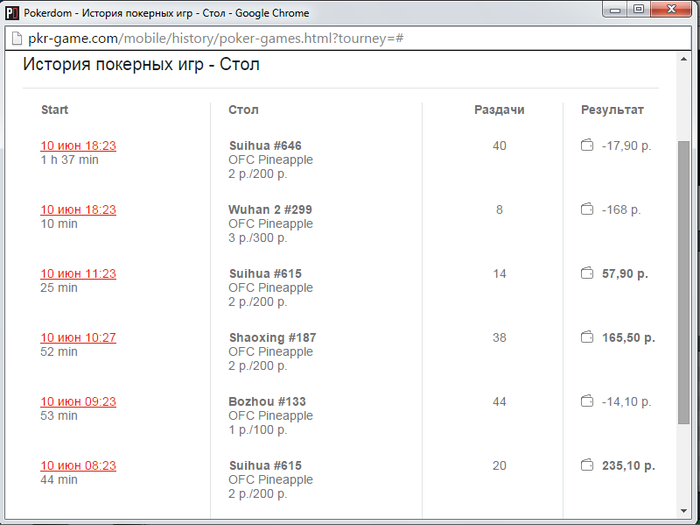
Task: Click the Start column header
Action: [x=54, y=110]
